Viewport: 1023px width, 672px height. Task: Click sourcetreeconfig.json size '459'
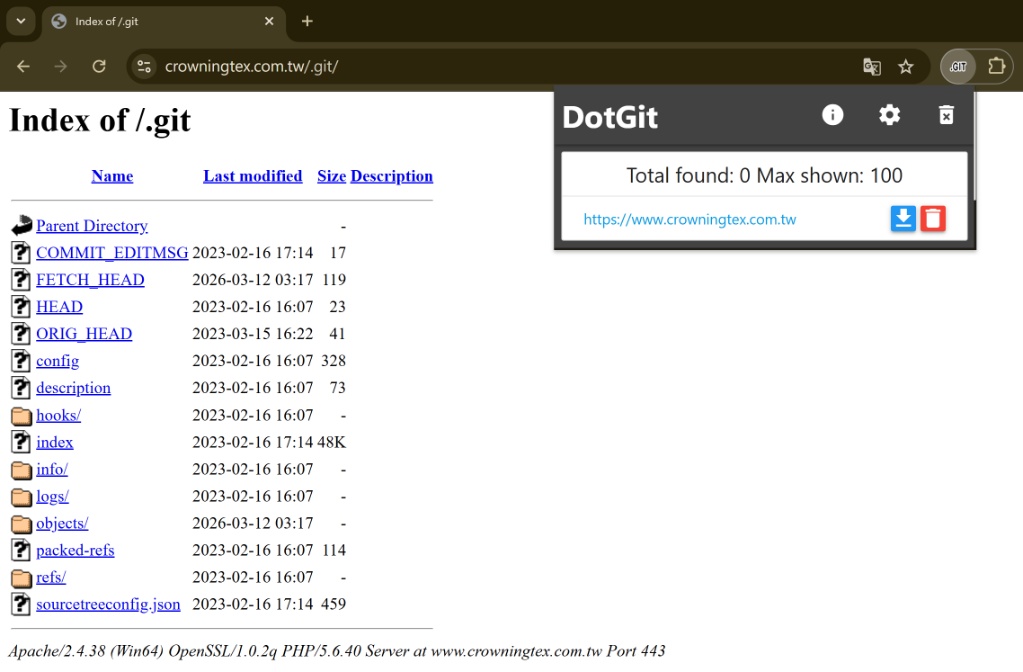pyautogui.click(x=333, y=605)
